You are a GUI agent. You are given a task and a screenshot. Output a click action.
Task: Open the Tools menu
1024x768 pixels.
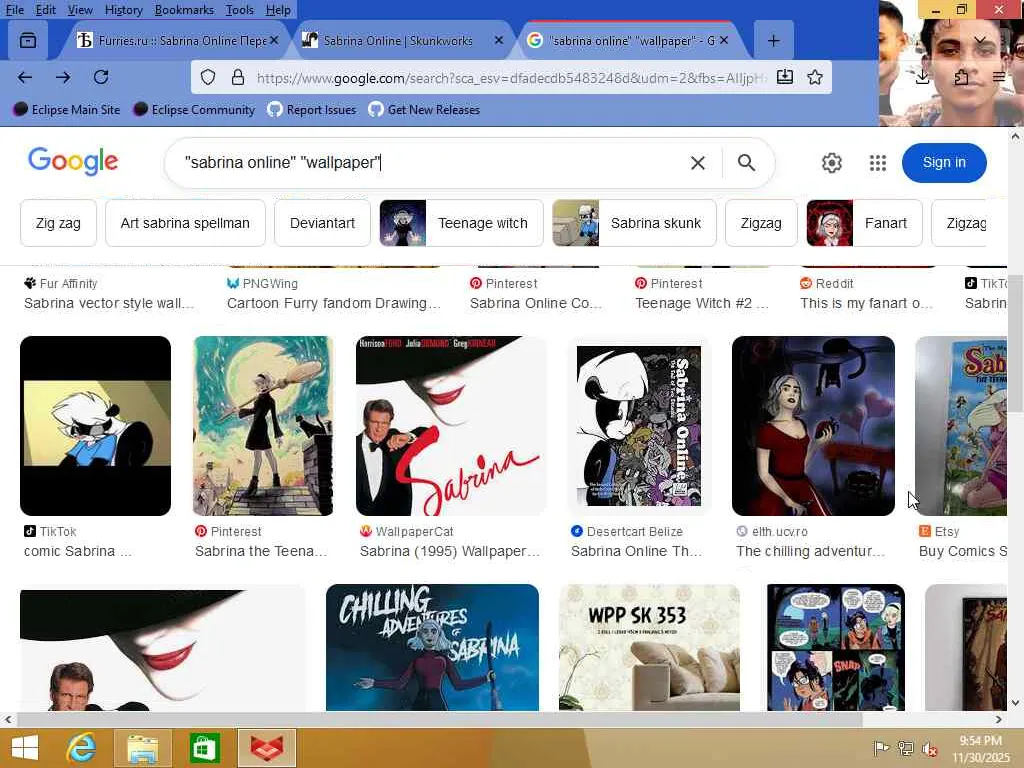click(x=240, y=10)
